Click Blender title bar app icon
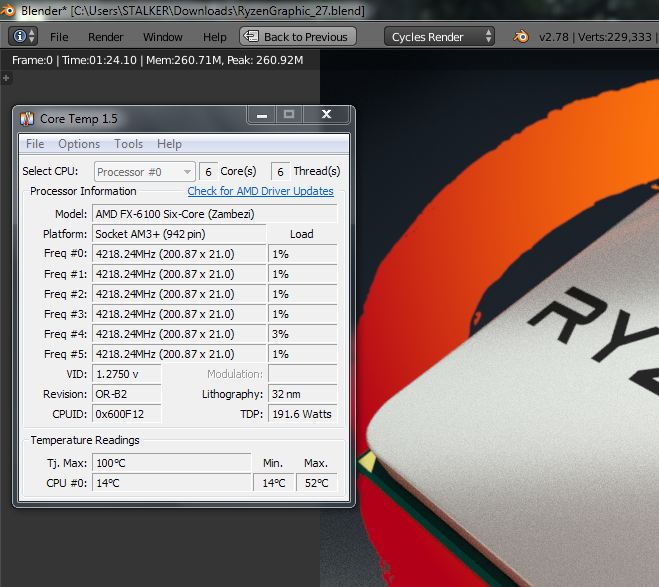Image resolution: width=659 pixels, height=587 pixels. pos(8,10)
